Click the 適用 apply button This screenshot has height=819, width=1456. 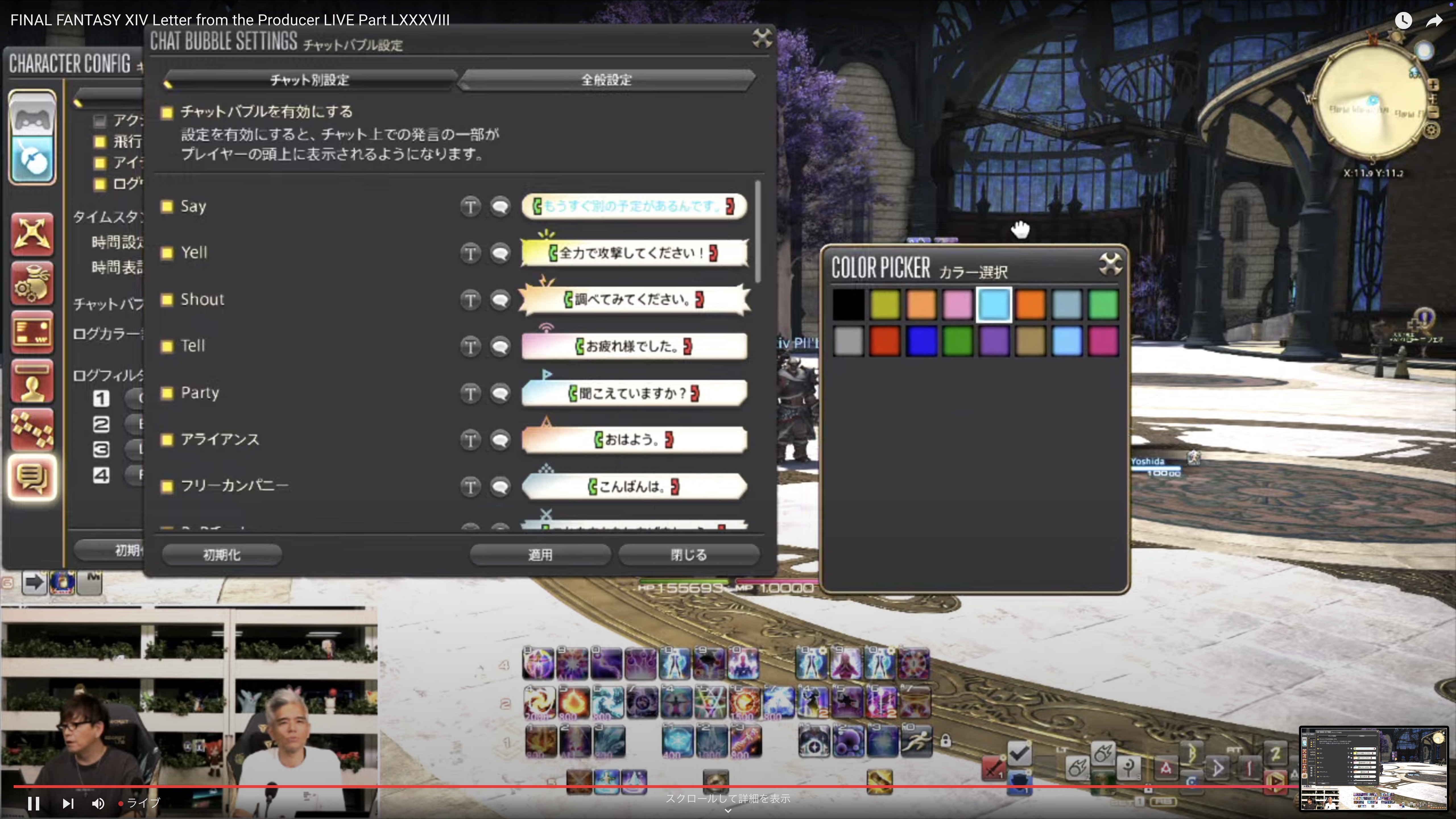pos(540,555)
